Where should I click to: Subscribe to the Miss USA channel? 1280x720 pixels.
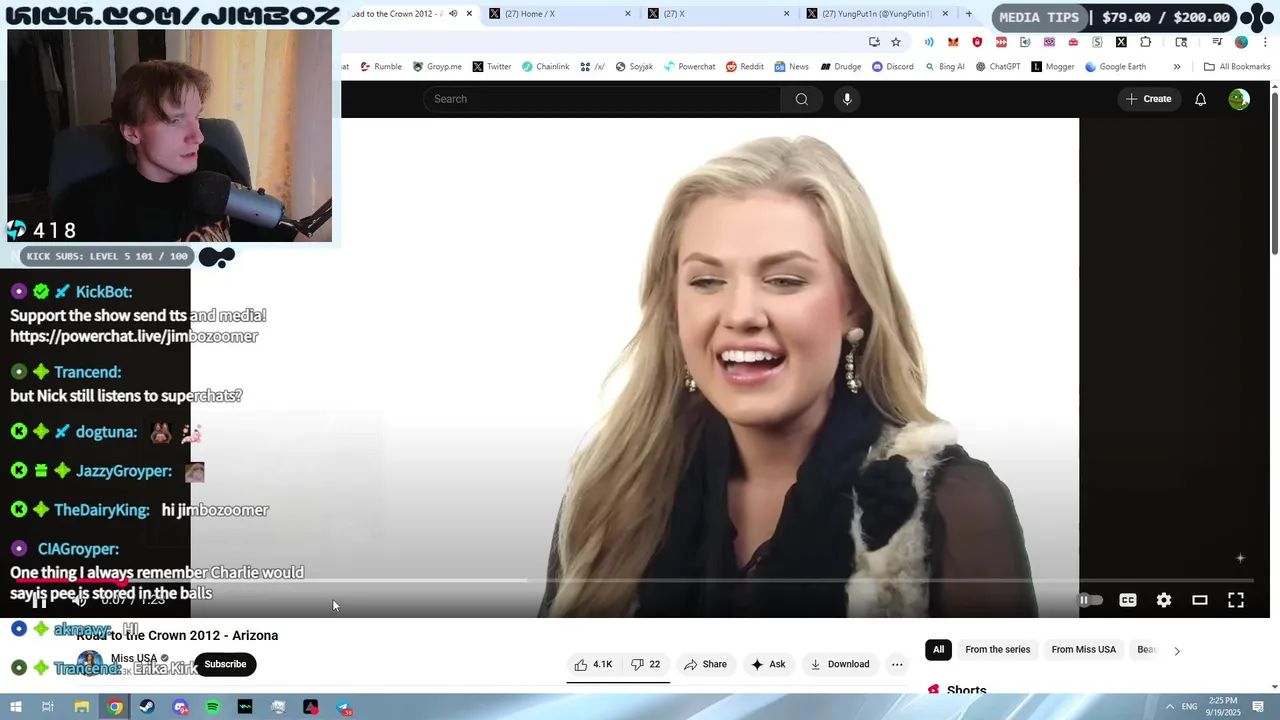coord(225,664)
